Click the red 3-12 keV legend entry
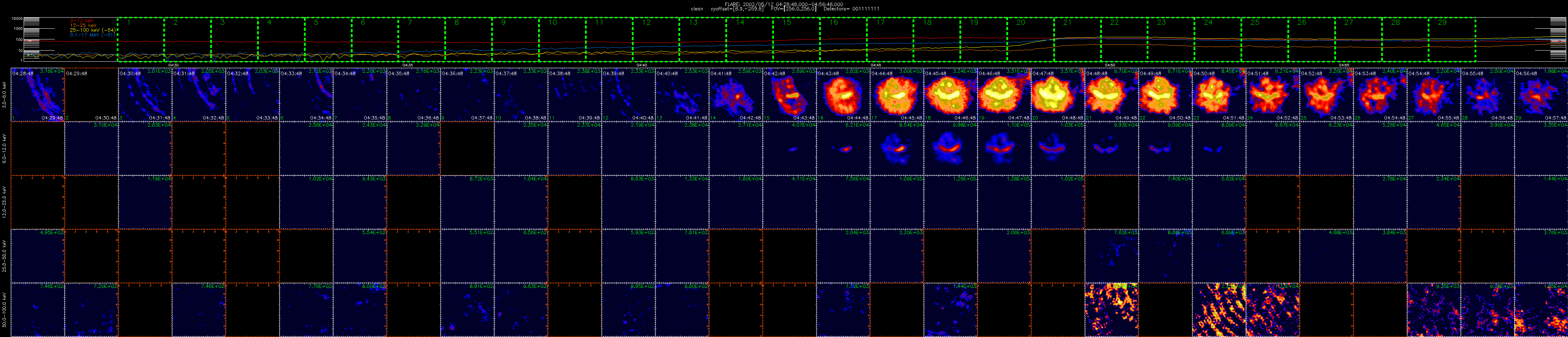Screen dimensions: 1568x337 [81, 20]
